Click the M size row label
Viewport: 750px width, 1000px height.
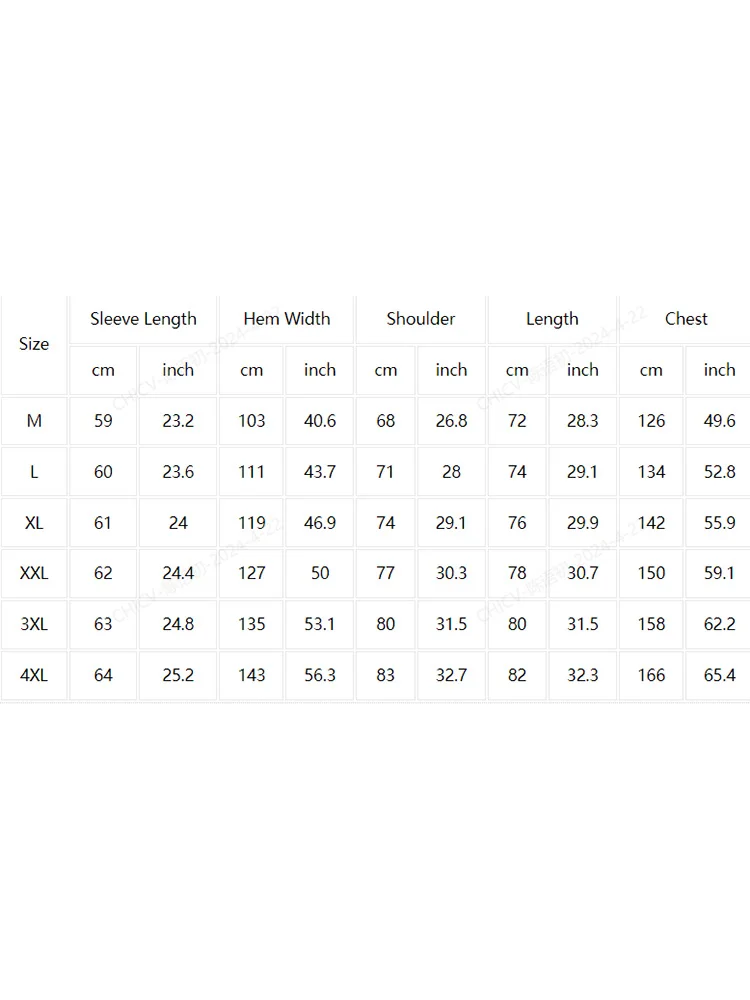point(34,421)
